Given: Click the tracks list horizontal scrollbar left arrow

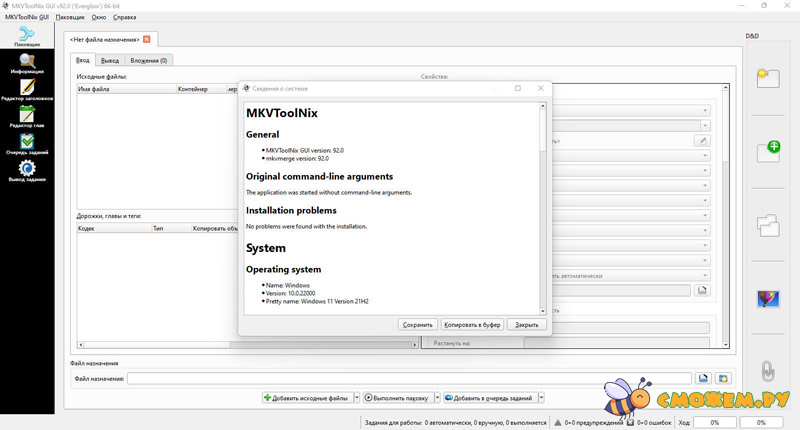Looking at the screenshot, I should (x=81, y=345).
